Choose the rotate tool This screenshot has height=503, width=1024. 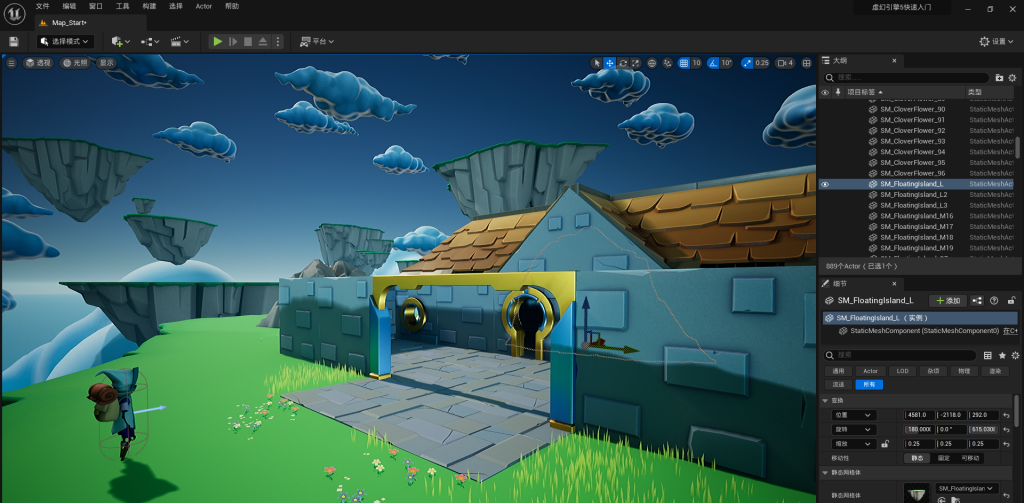623,63
